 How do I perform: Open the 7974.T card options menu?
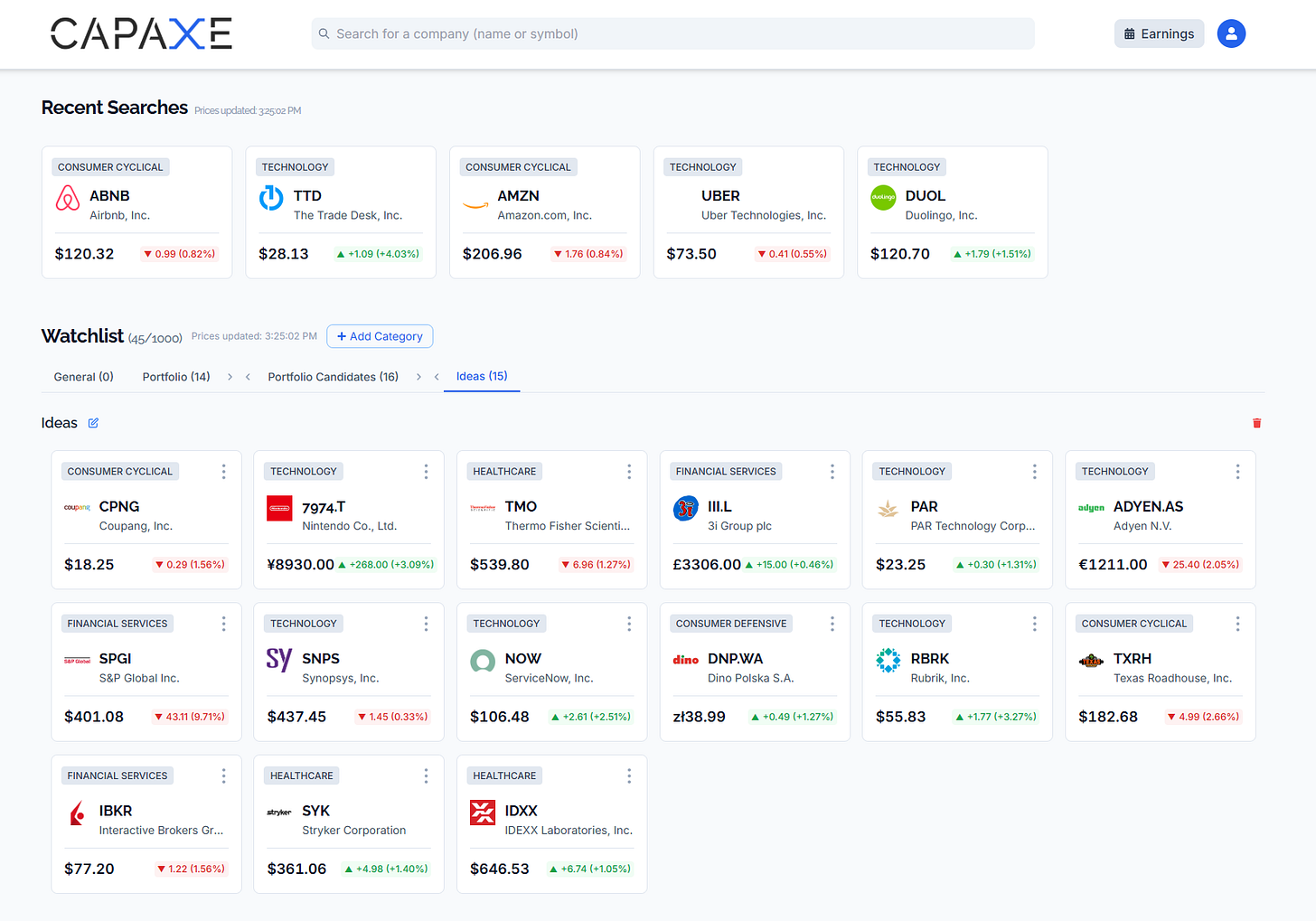(x=426, y=472)
